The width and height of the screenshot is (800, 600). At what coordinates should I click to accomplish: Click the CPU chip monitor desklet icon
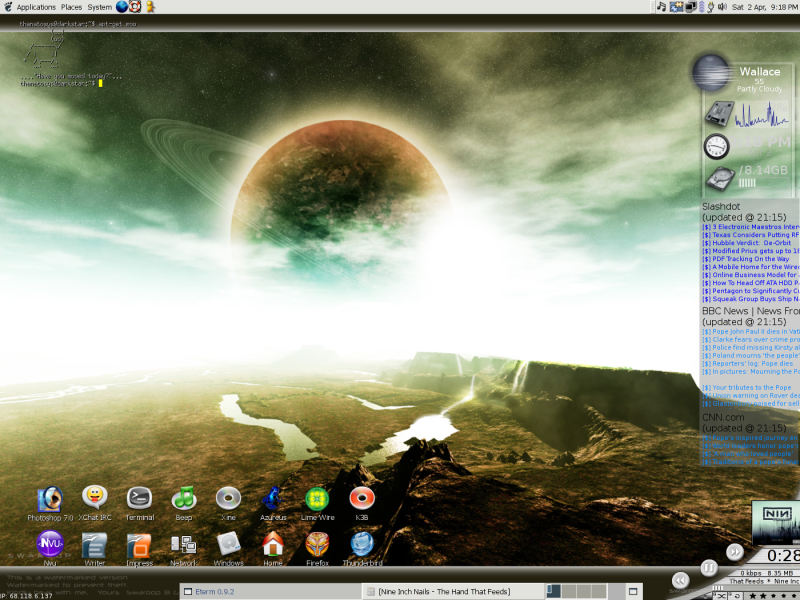719,113
